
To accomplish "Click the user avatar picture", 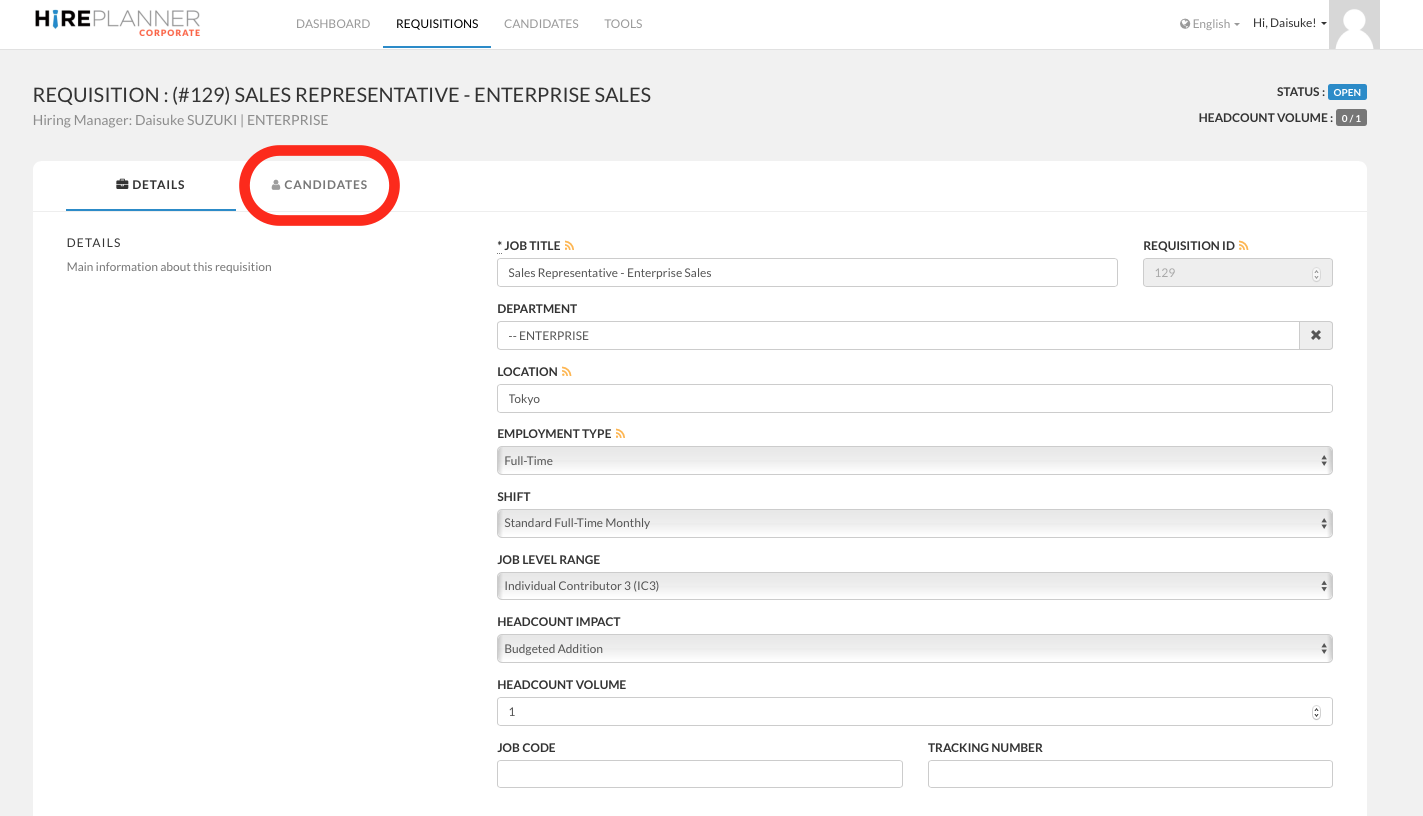I will pyautogui.click(x=1354, y=24).
